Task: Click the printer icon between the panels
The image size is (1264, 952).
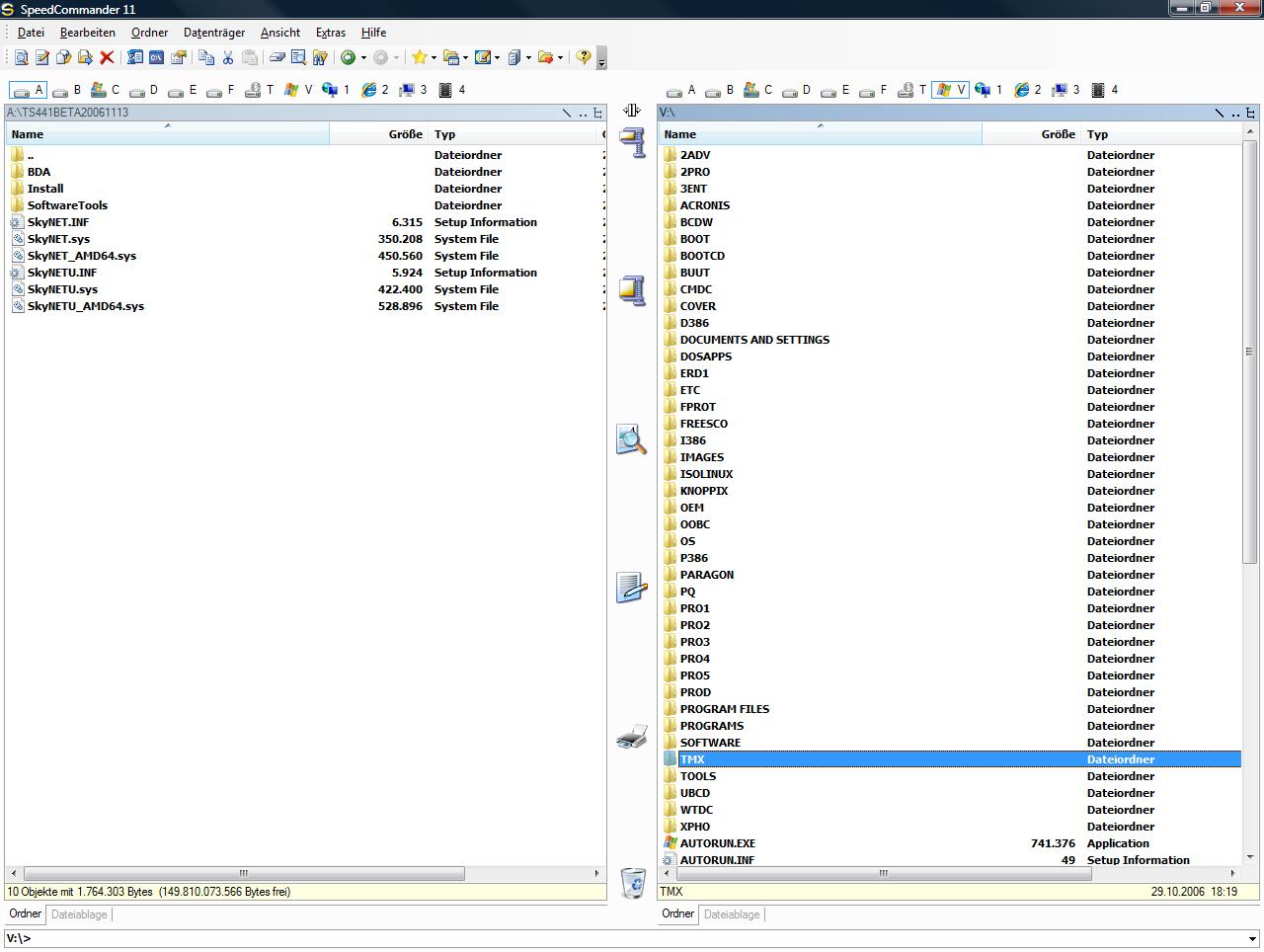Action: [x=632, y=737]
